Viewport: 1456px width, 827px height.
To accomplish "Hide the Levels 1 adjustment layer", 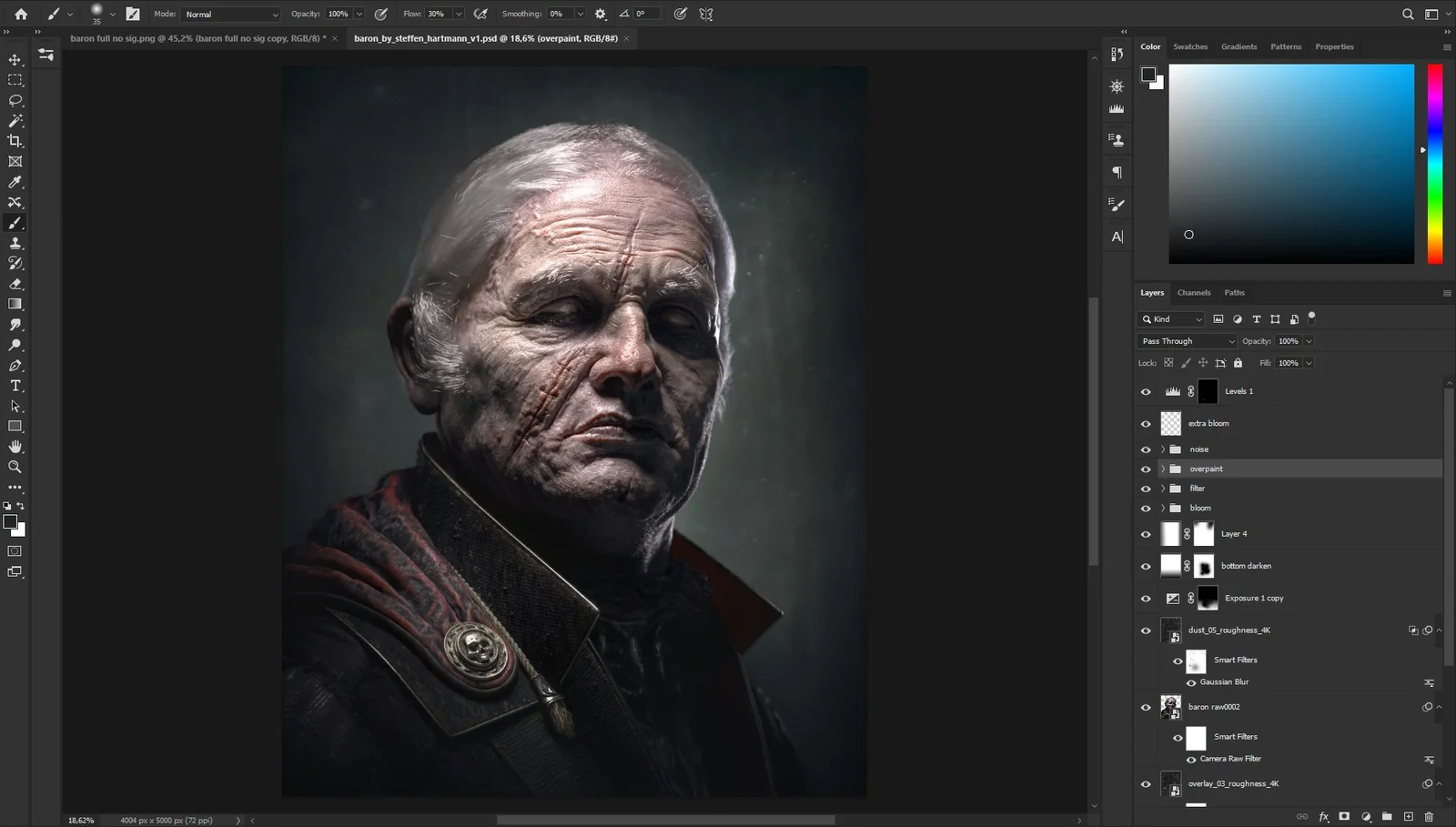I will pos(1146,391).
